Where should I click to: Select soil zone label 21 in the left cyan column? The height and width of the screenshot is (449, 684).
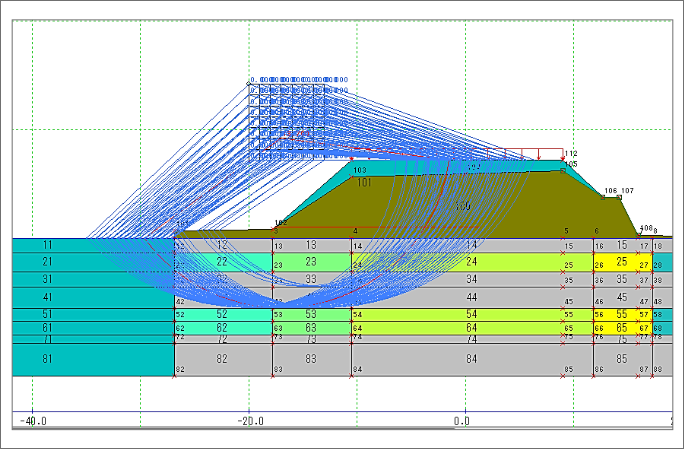(47, 261)
